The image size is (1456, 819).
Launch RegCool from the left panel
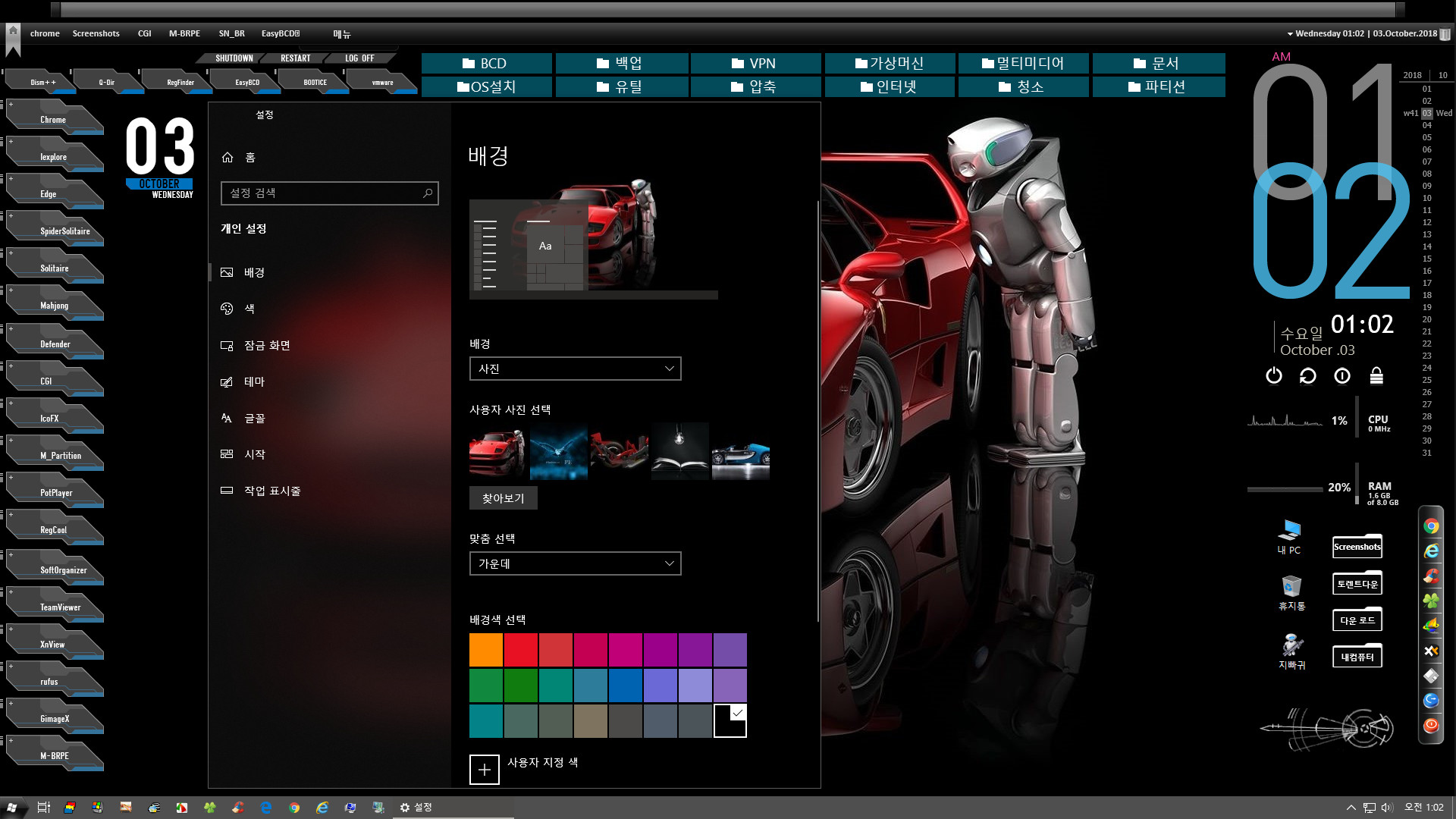click(x=54, y=529)
